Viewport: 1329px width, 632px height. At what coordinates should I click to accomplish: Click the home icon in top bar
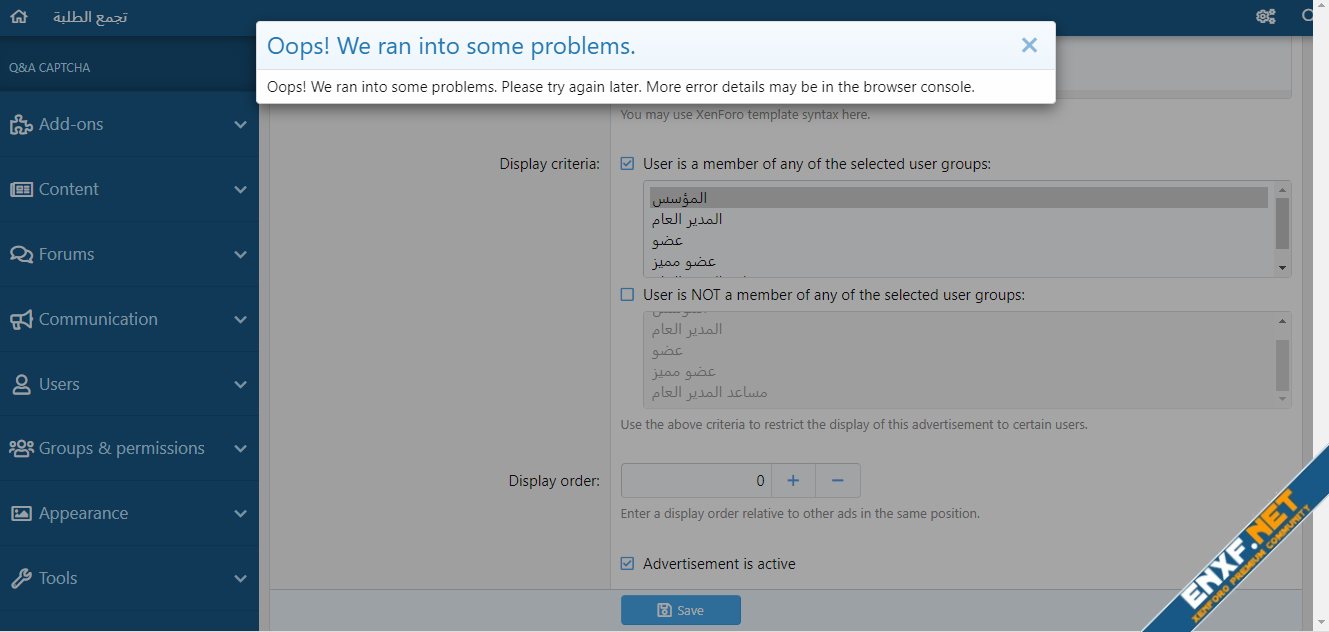pyautogui.click(x=19, y=17)
